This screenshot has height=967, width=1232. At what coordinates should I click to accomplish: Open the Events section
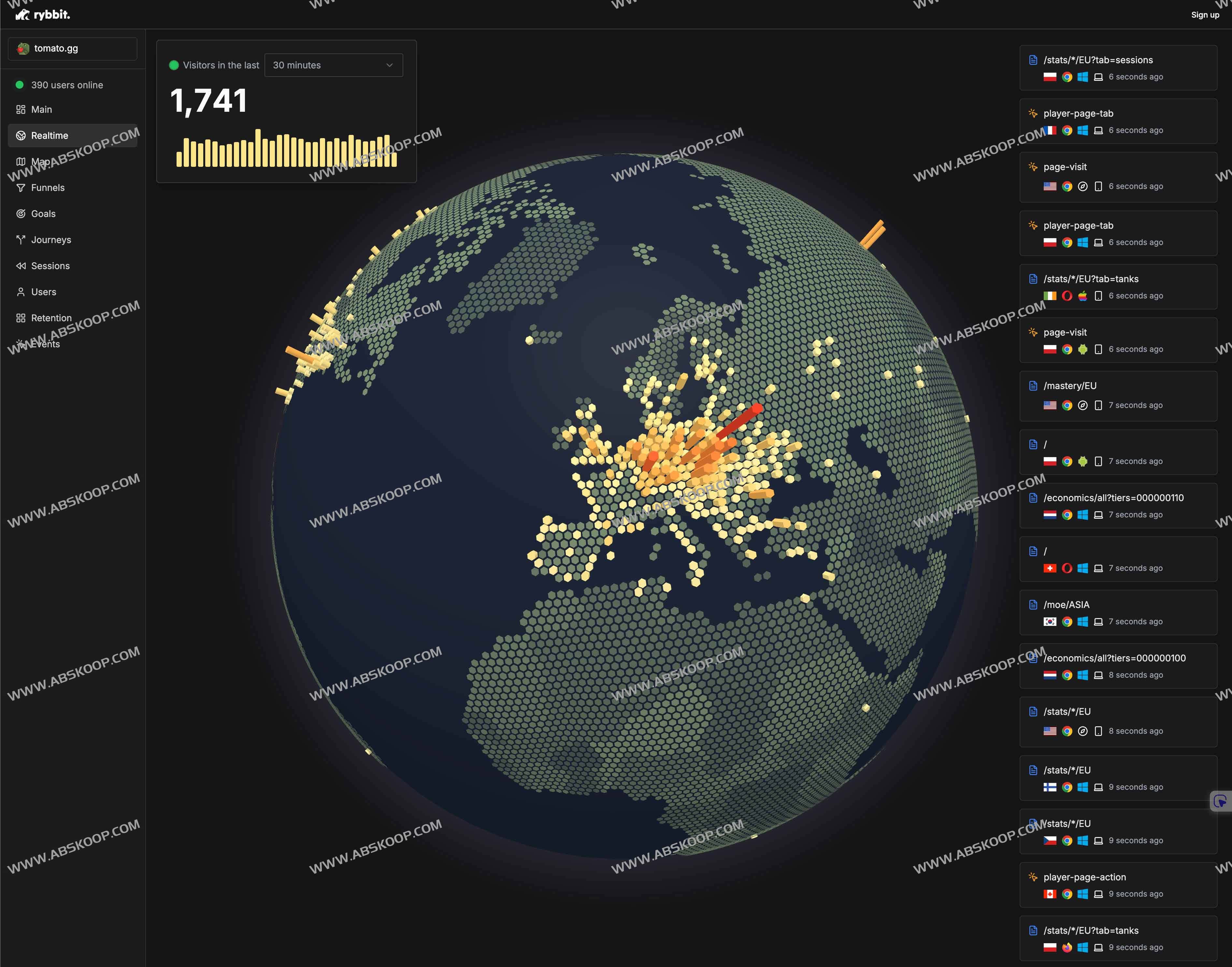pyautogui.click(x=45, y=344)
